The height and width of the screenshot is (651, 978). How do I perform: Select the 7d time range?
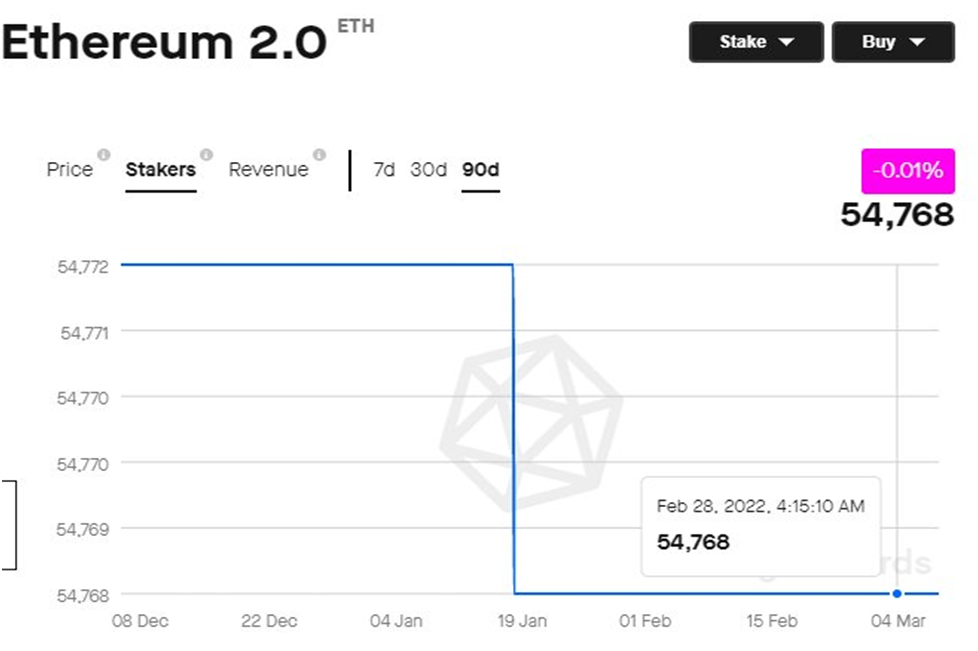[x=384, y=170]
